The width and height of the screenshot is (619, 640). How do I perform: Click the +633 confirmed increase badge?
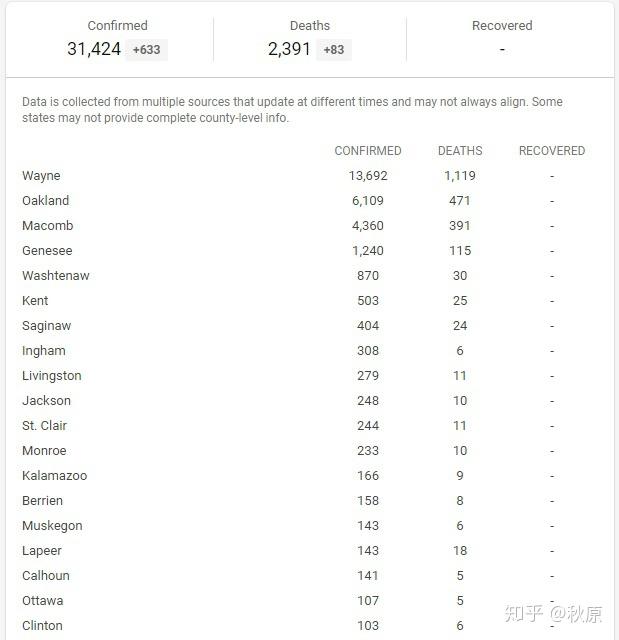[146, 50]
